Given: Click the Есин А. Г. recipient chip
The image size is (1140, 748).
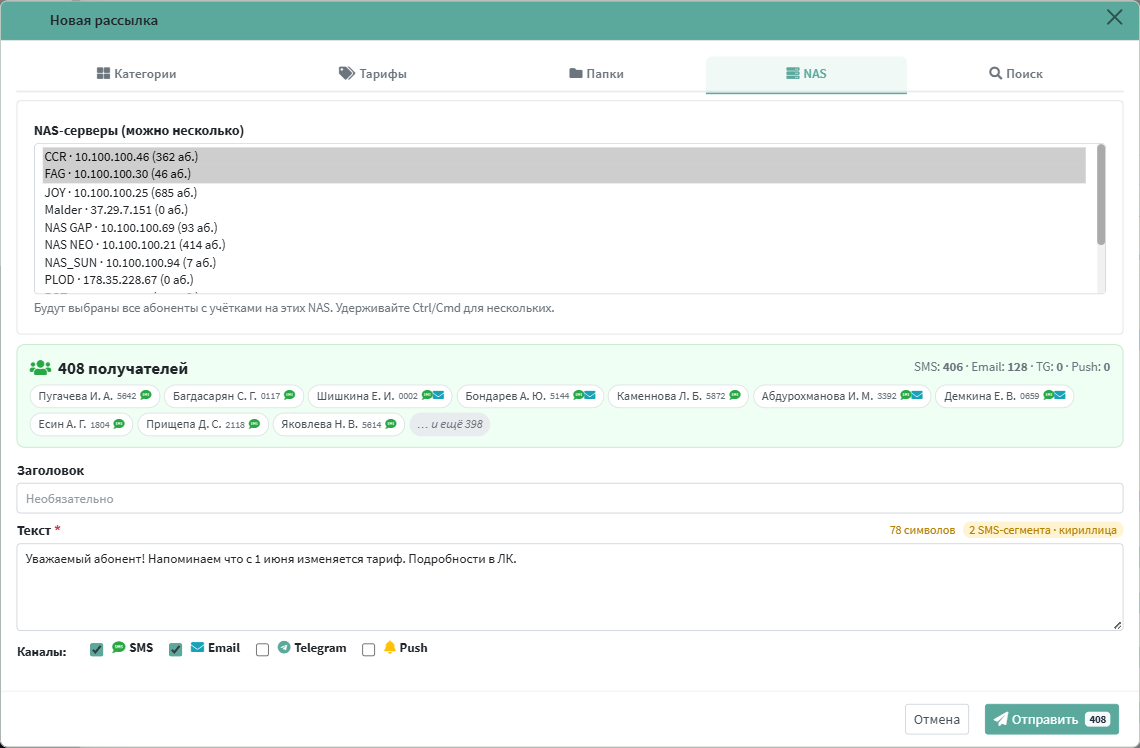Looking at the screenshot, I should (x=81, y=424).
